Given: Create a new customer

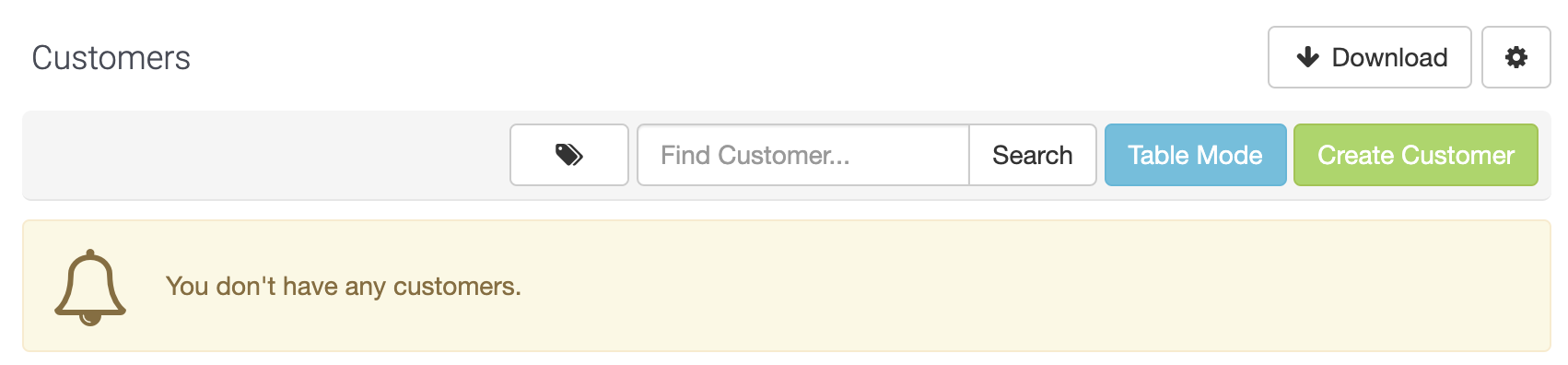Looking at the screenshot, I should pos(1416,155).
